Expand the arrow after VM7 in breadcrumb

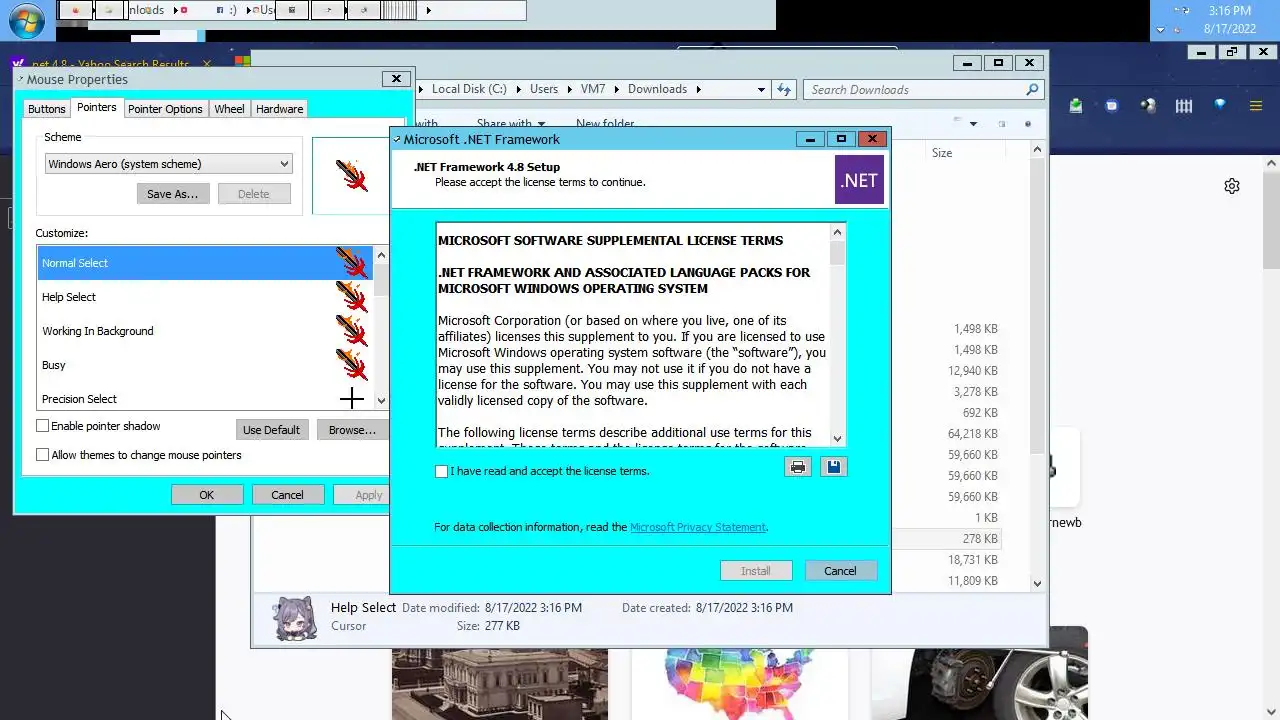coord(616,89)
